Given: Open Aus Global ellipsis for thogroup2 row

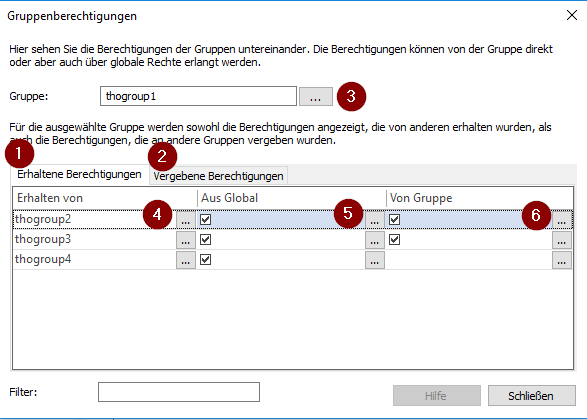Looking at the screenshot, I should [x=375, y=220].
